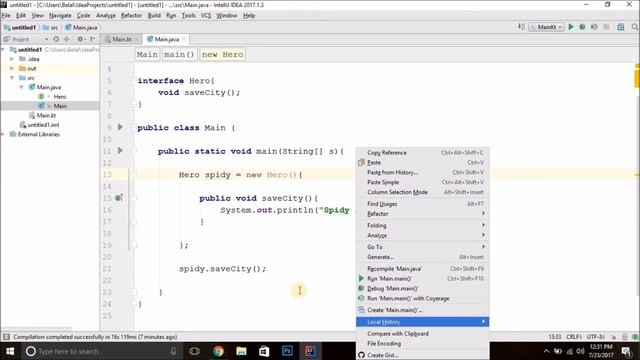Collapse the Main.java node
The image size is (640, 360).
pos(21,87)
